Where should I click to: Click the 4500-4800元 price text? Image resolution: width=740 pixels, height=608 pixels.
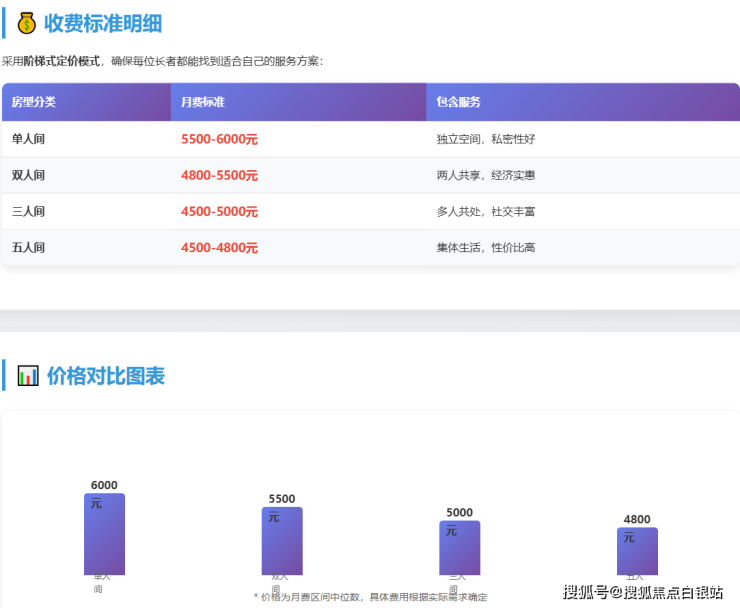219,247
